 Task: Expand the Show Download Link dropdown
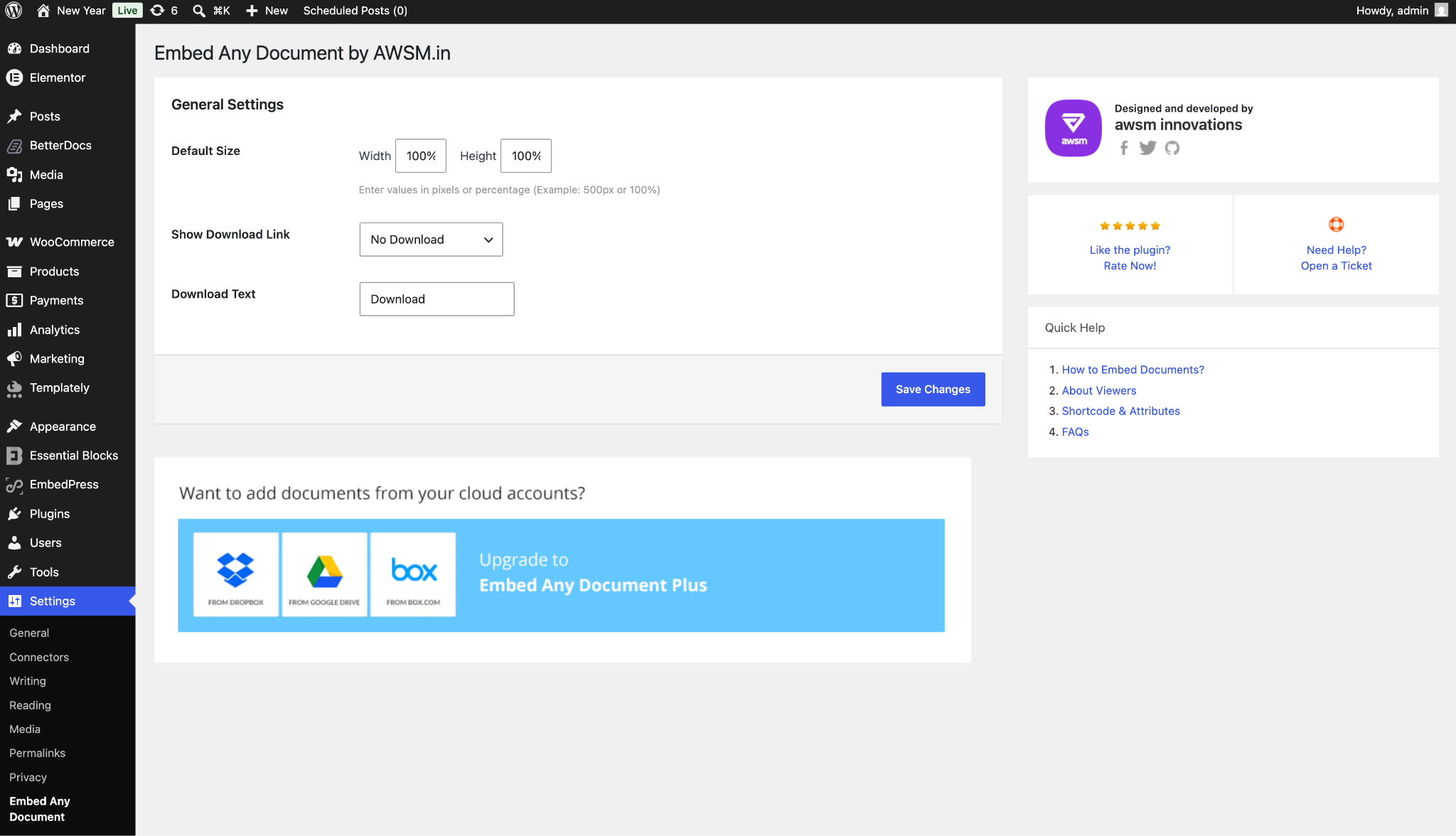(431, 240)
